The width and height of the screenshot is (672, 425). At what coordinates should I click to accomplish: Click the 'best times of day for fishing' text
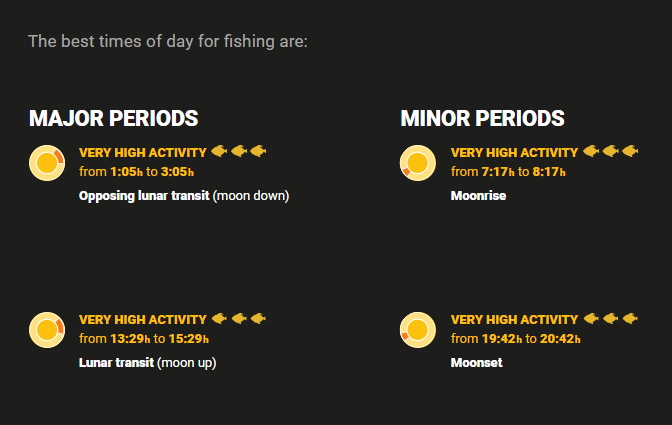click(168, 41)
